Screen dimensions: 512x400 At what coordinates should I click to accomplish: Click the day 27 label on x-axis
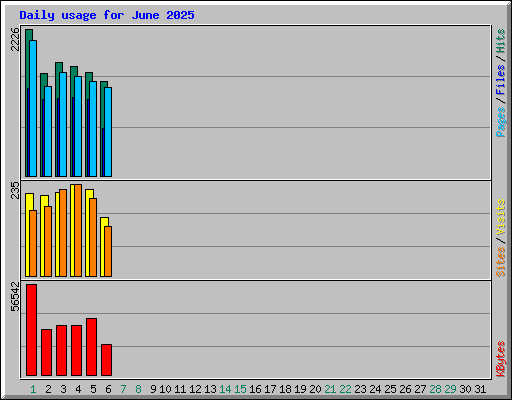(x=420, y=389)
